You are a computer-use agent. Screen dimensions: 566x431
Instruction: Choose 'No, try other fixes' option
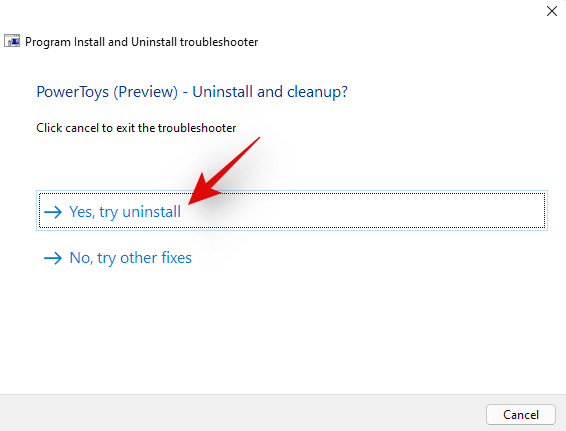118,258
